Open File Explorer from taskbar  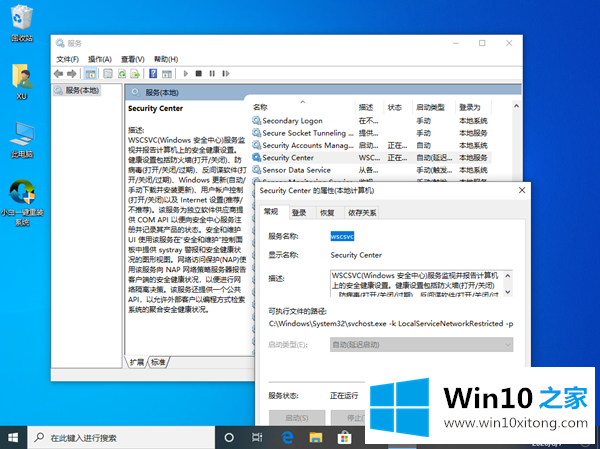316,438
